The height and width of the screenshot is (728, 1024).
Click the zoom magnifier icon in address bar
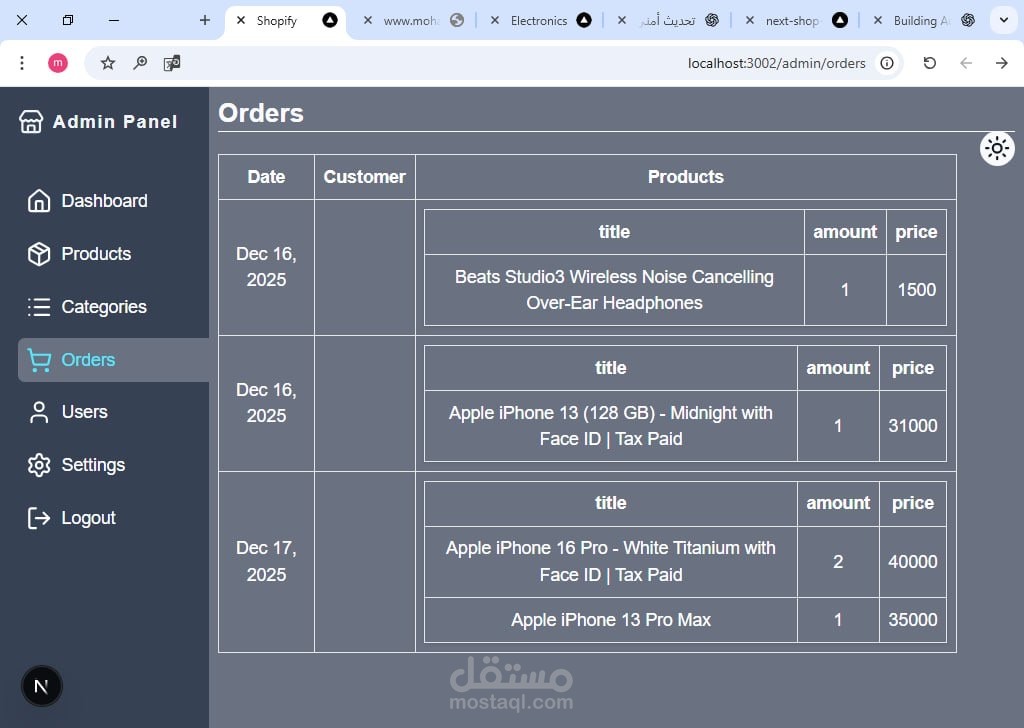(x=140, y=63)
